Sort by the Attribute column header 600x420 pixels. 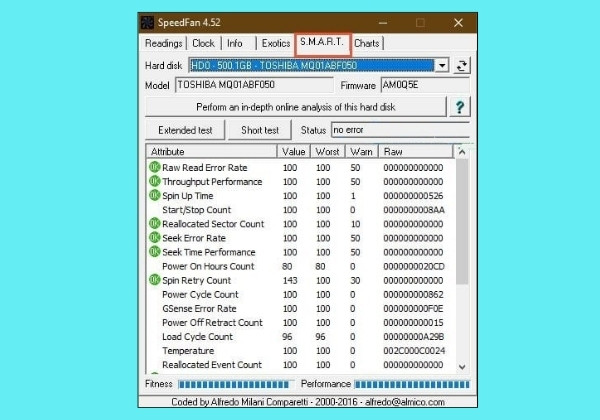click(212, 151)
